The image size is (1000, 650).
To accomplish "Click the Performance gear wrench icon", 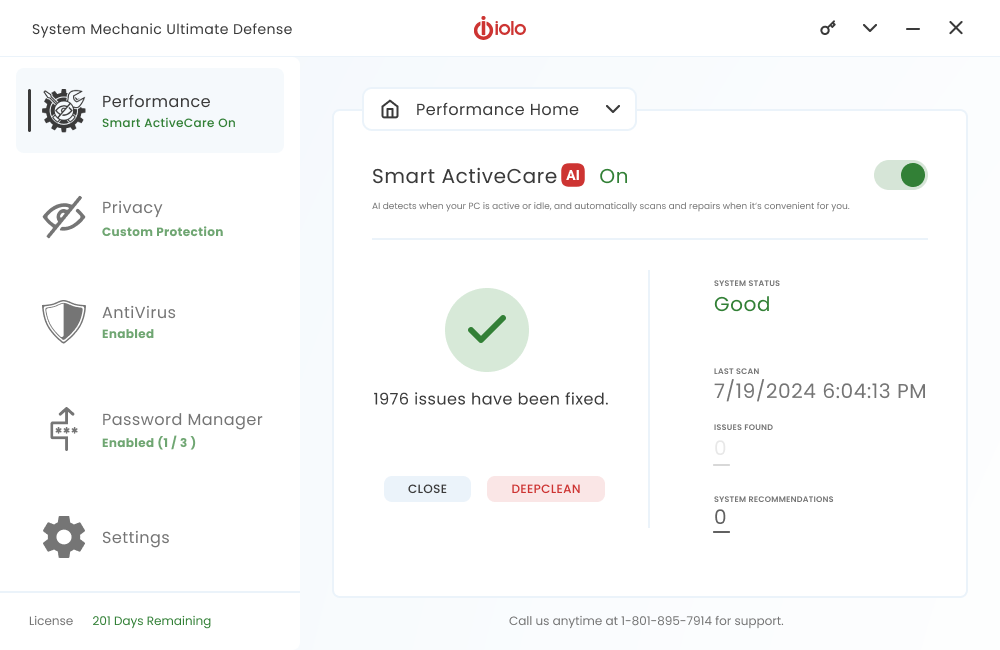I will pos(64,110).
